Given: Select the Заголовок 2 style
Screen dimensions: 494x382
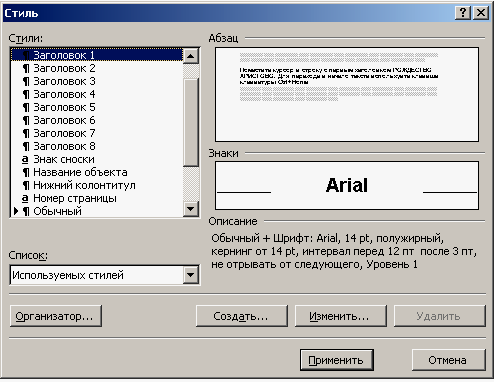Looking at the screenshot, I should [97, 68].
